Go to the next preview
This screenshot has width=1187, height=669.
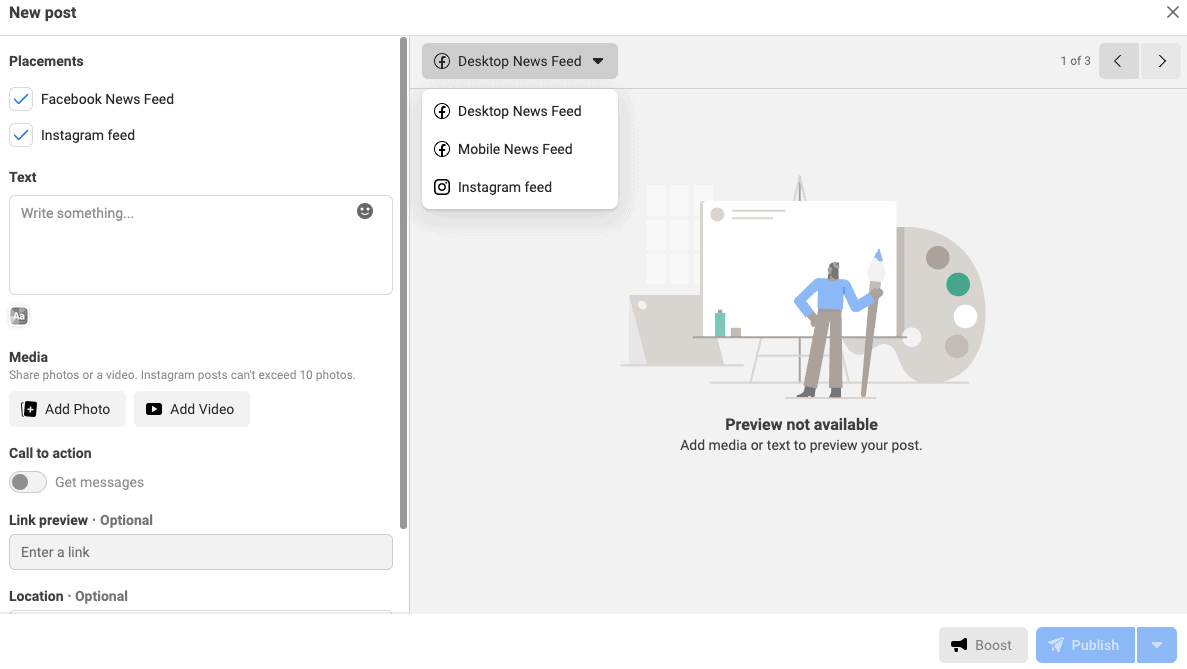click(1161, 61)
